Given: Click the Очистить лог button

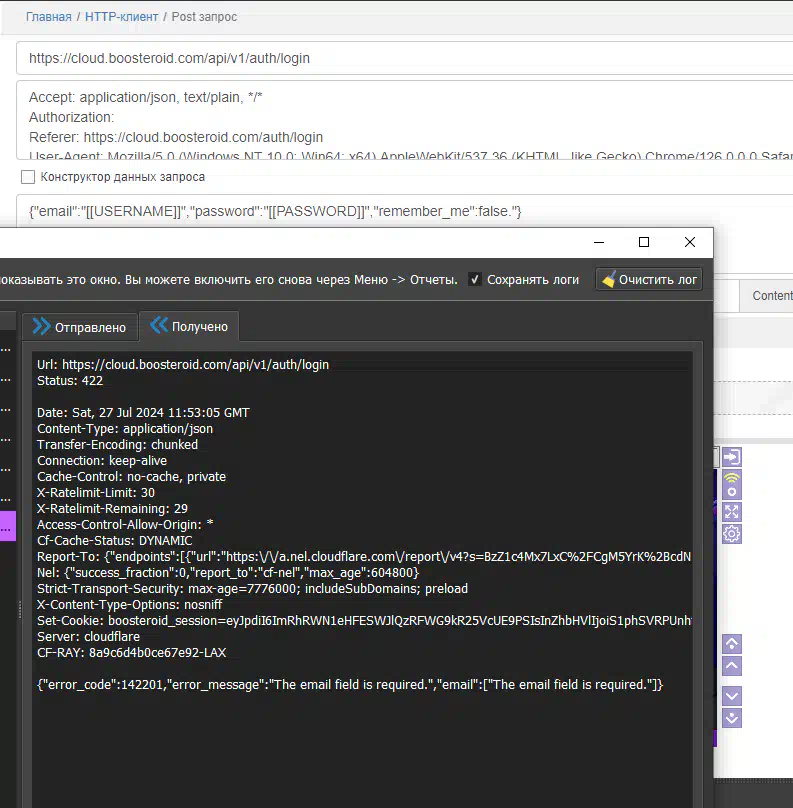Looking at the screenshot, I should tap(649, 279).
